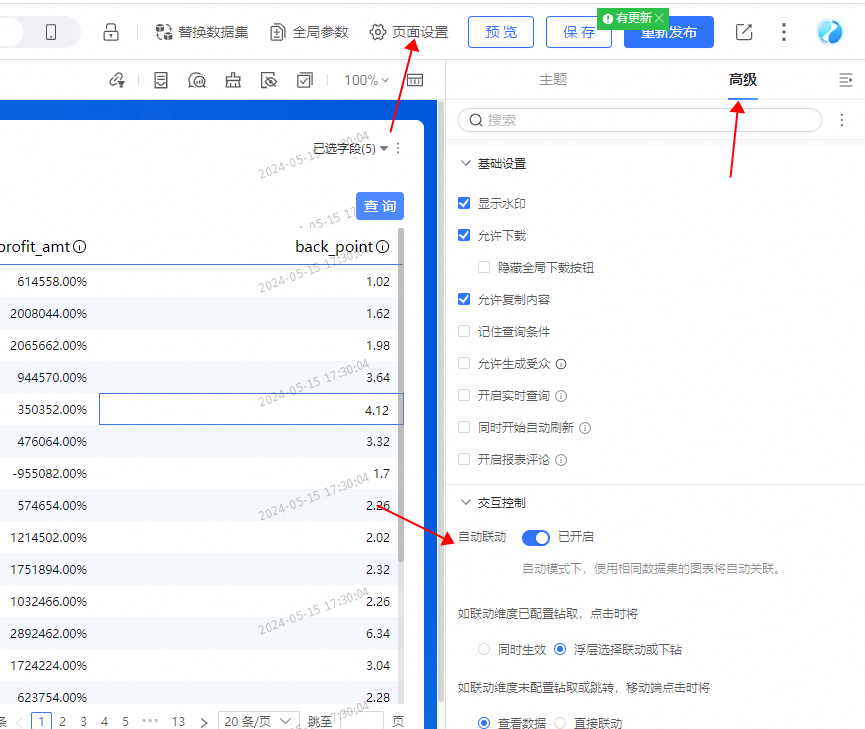Collapse the right panel using the icon beside 高级
865x729 pixels.
(x=845, y=80)
